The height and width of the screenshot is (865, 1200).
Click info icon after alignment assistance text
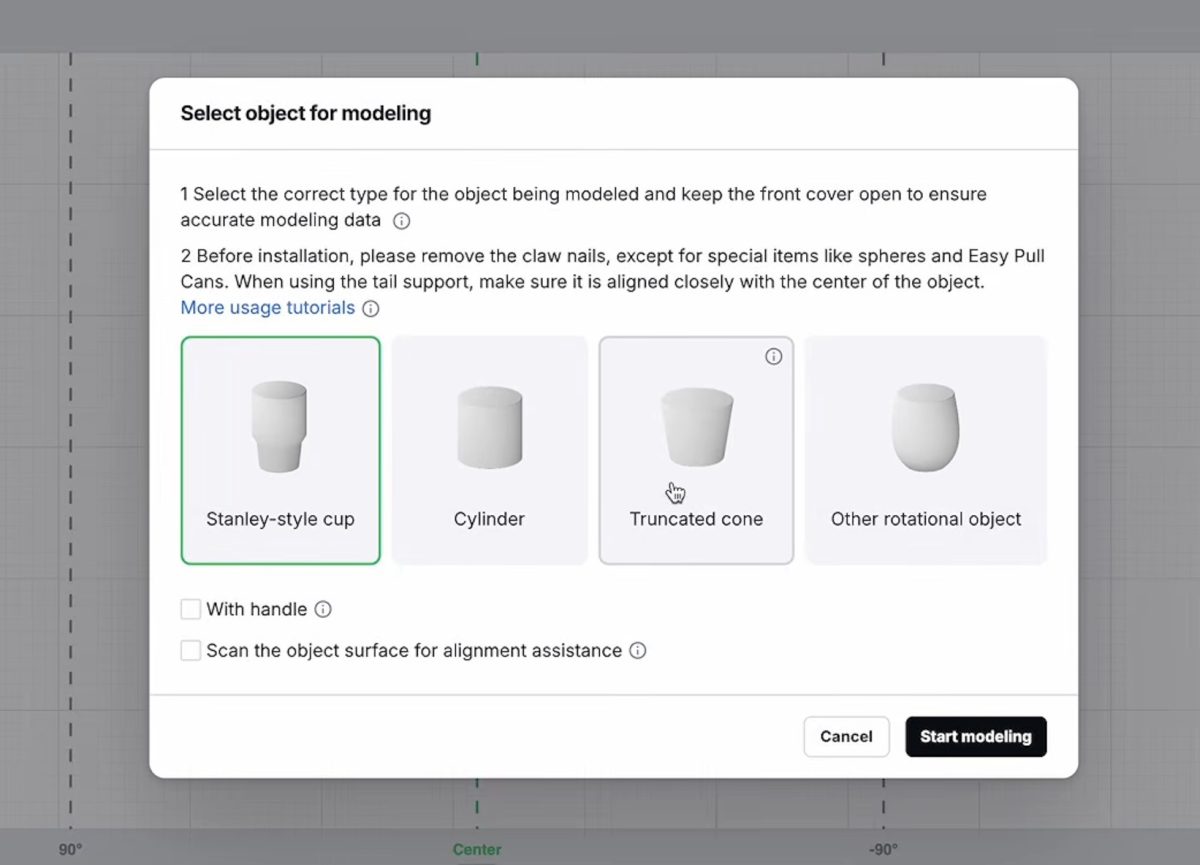[x=638, y=650]
